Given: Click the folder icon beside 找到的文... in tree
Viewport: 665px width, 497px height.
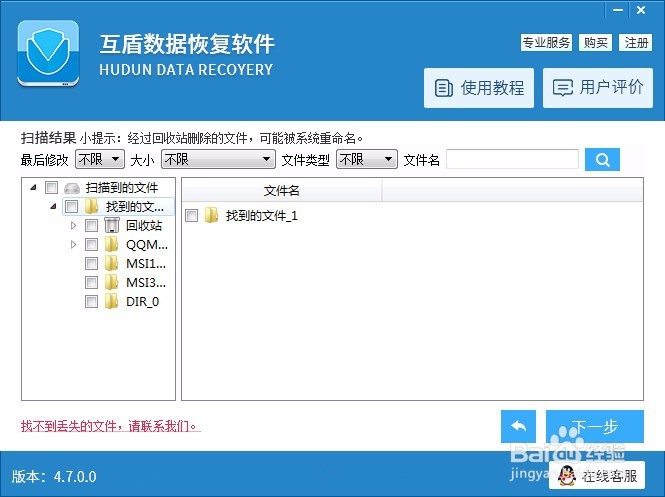Looking at the screenshot, I should coord(91,207).
